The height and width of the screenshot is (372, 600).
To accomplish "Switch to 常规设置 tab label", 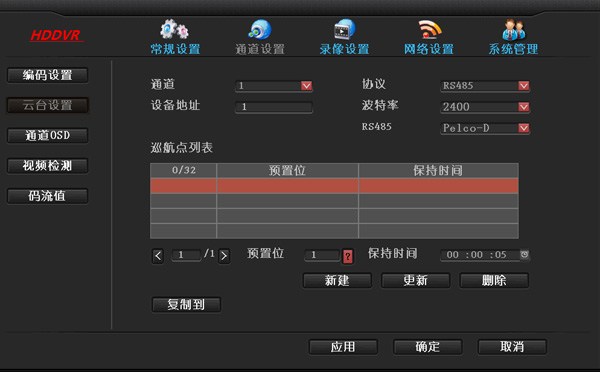I will click(x=175, y=49).
